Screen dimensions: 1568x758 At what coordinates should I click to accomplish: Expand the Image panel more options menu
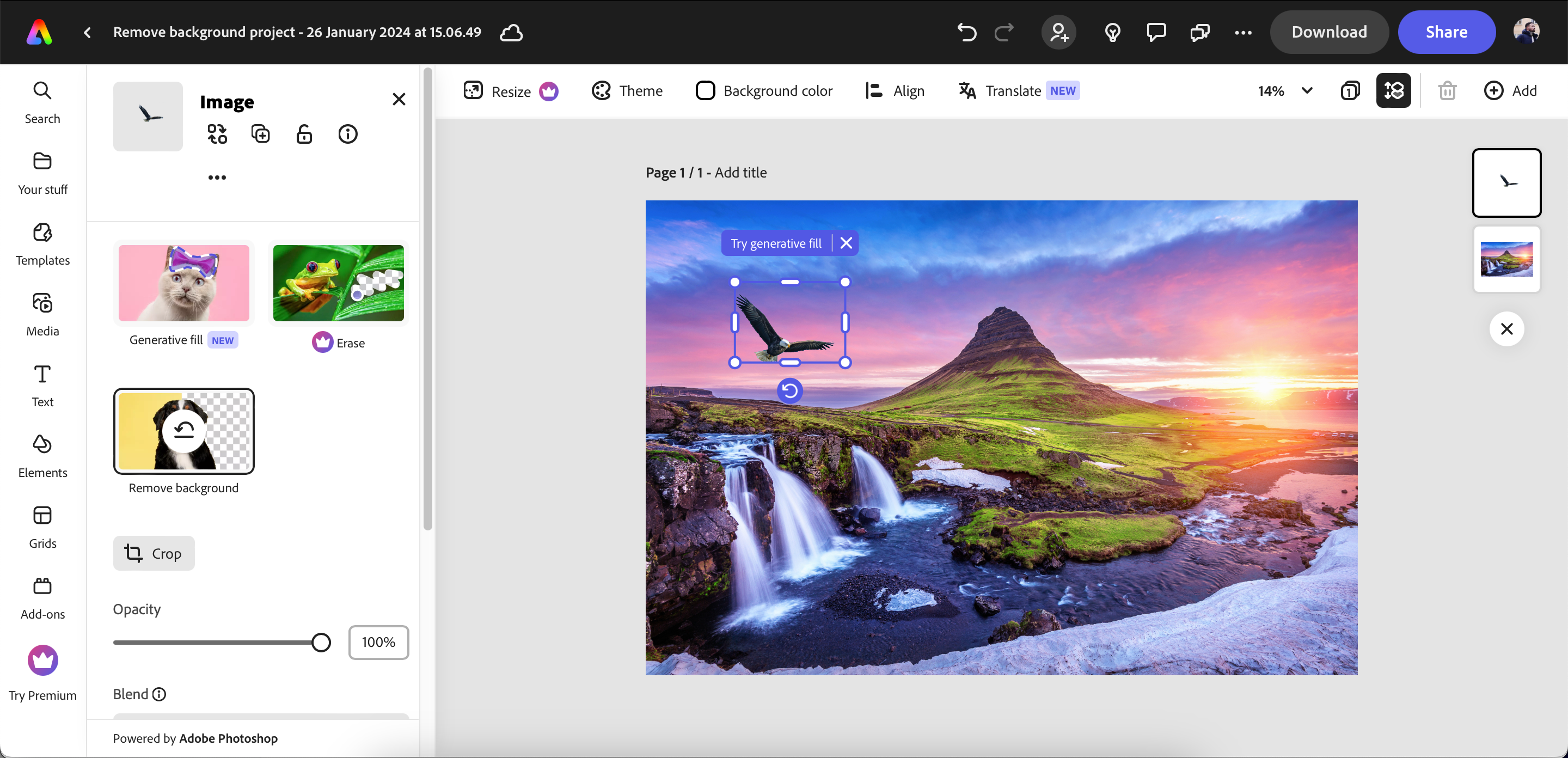[x=217, y=177]
